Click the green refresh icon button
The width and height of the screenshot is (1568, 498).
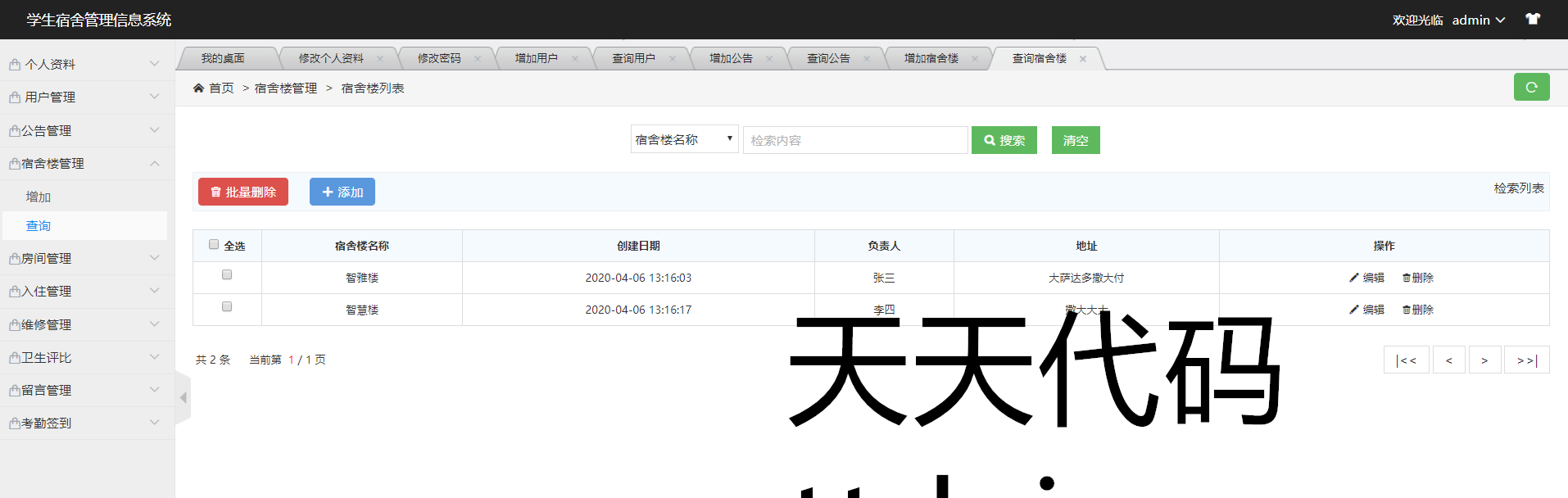point(1530,87)
